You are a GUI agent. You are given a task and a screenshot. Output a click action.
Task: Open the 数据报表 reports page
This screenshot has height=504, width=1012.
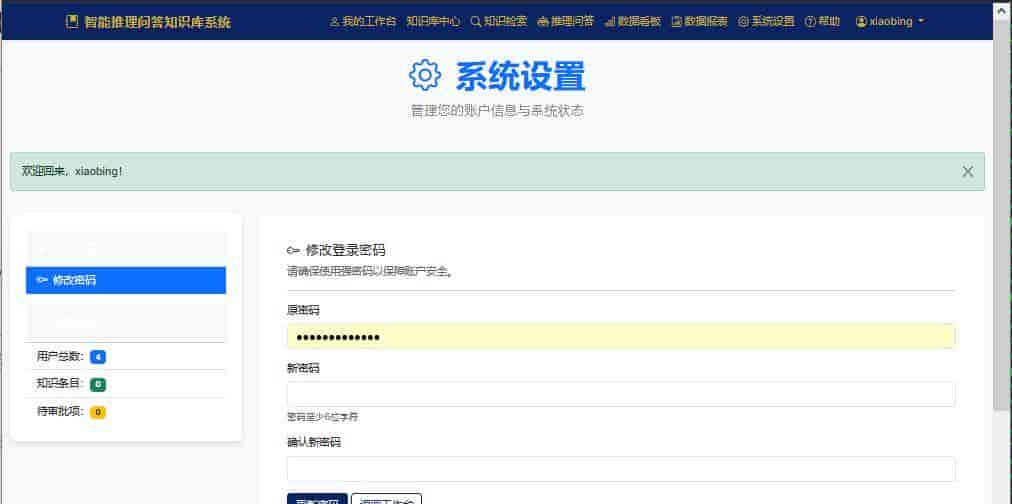[699, 21]
